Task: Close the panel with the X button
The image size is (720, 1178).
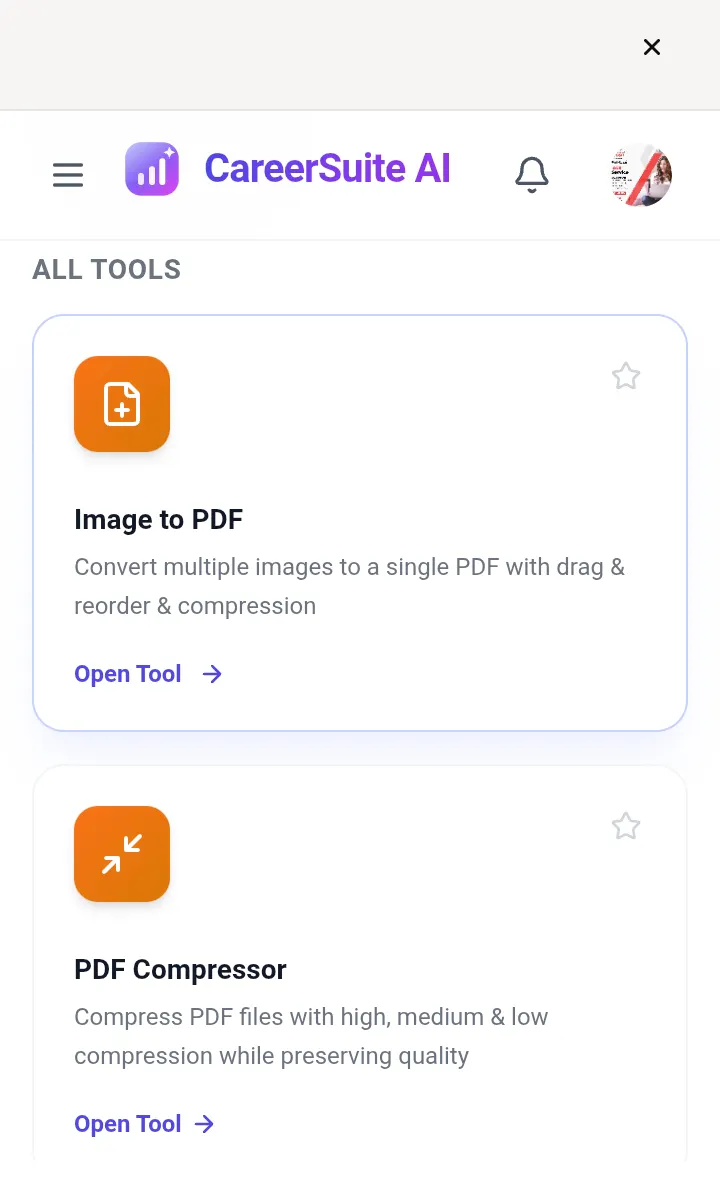Action: [x=652, y=47]
